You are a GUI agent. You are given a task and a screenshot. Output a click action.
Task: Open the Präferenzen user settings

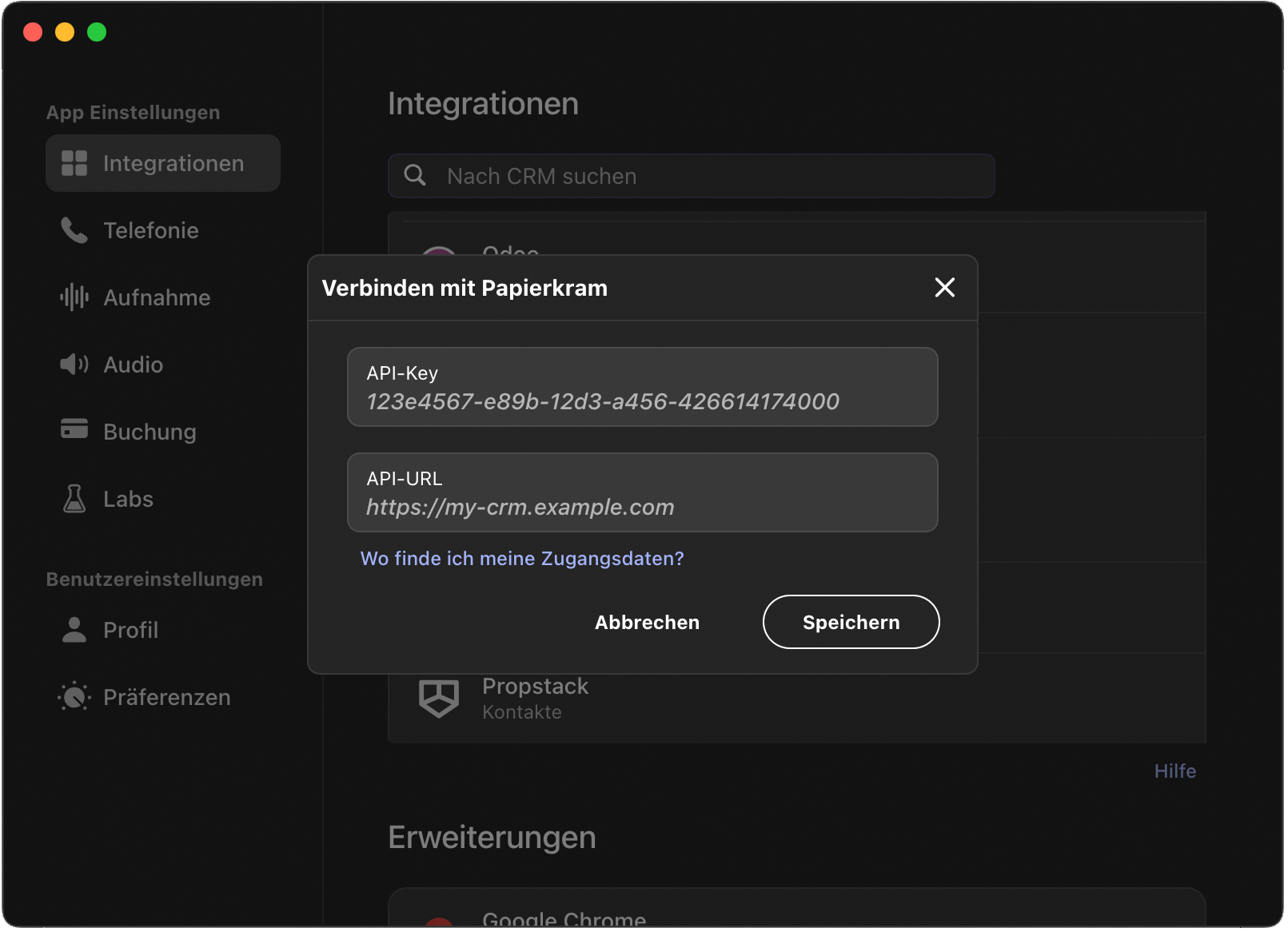pyautogui.click(x=163, y=697)
